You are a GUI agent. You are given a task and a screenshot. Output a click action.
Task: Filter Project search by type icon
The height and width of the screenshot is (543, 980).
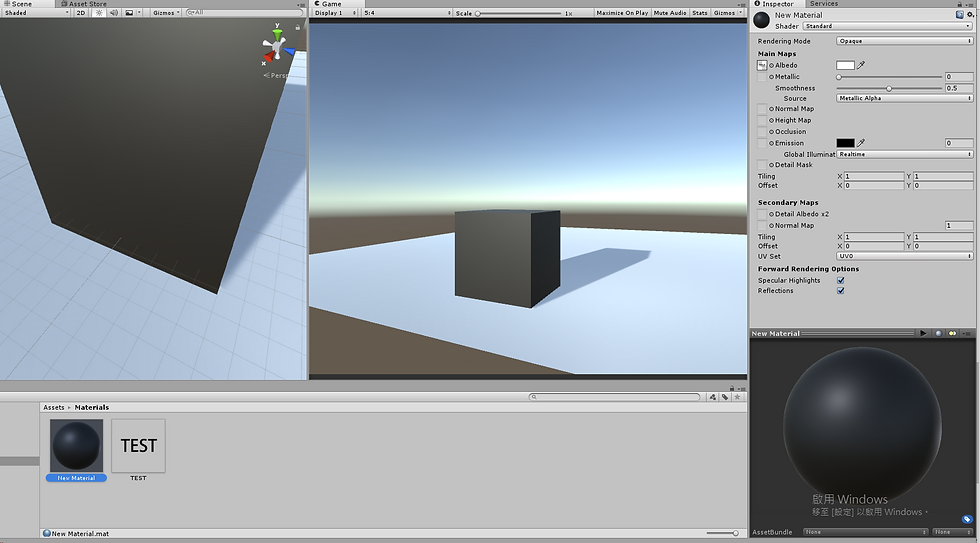[x=712, y=397]
